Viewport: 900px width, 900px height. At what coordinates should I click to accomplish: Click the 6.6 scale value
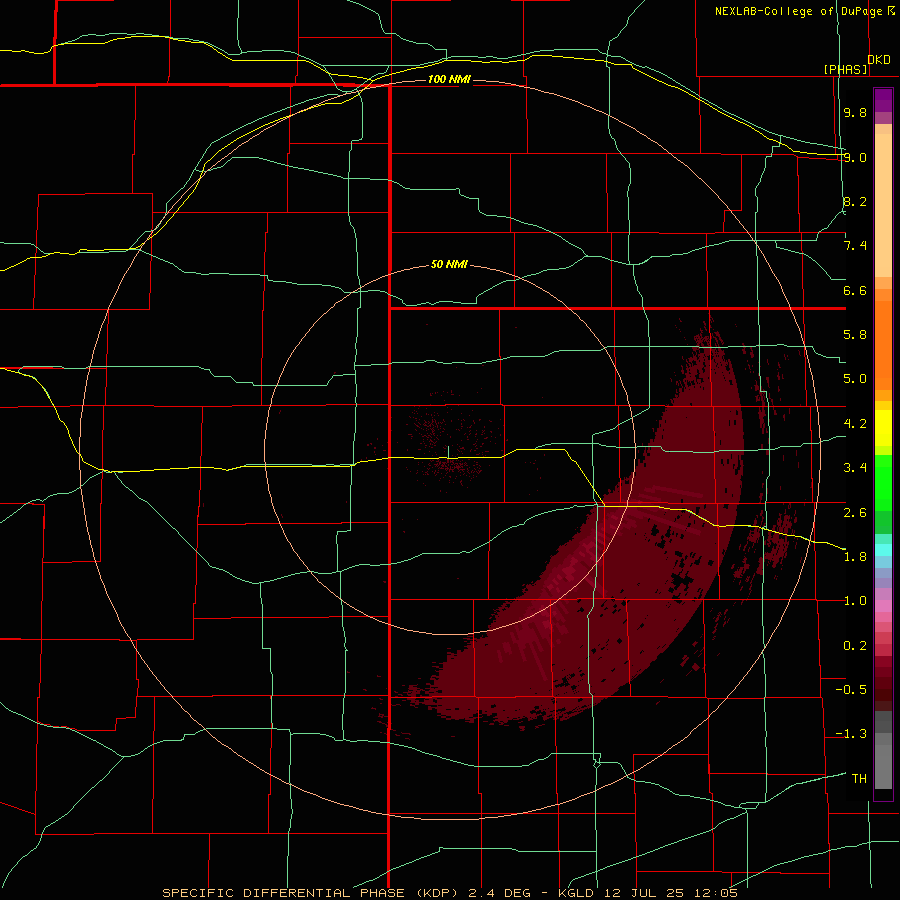pyautogui.click(x=855, y=290)
